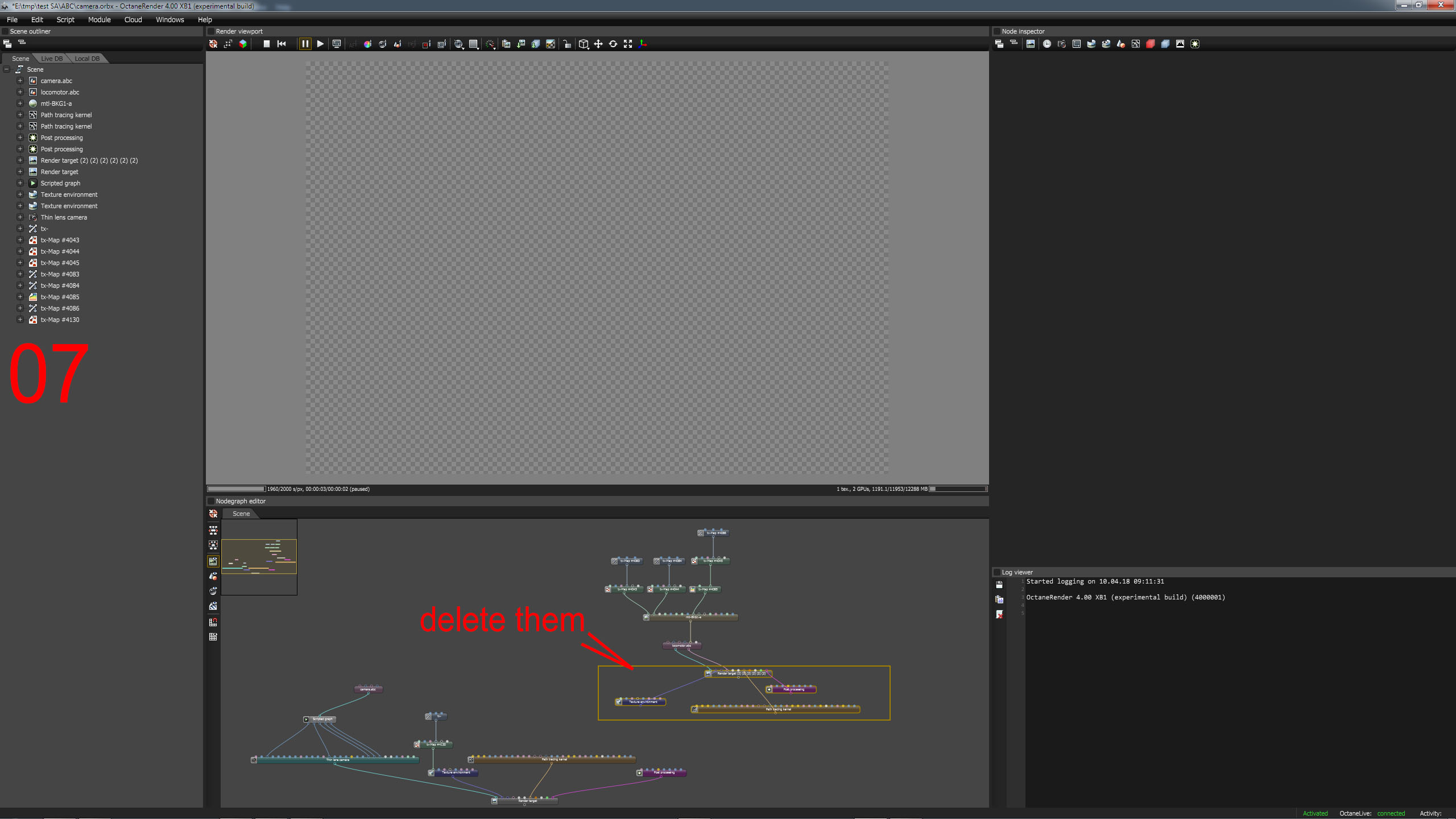This screenshot has height=819, width=1456.
Task: Click the red-green-blue axis gizmo icon
Action: (x=643, y=44)
